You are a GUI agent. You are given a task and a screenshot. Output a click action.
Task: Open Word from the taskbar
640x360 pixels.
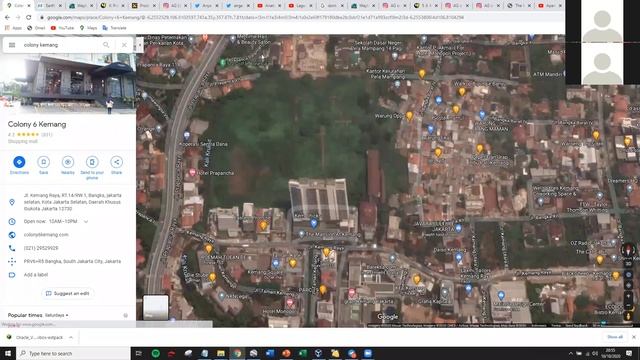[x=270, y=353]
